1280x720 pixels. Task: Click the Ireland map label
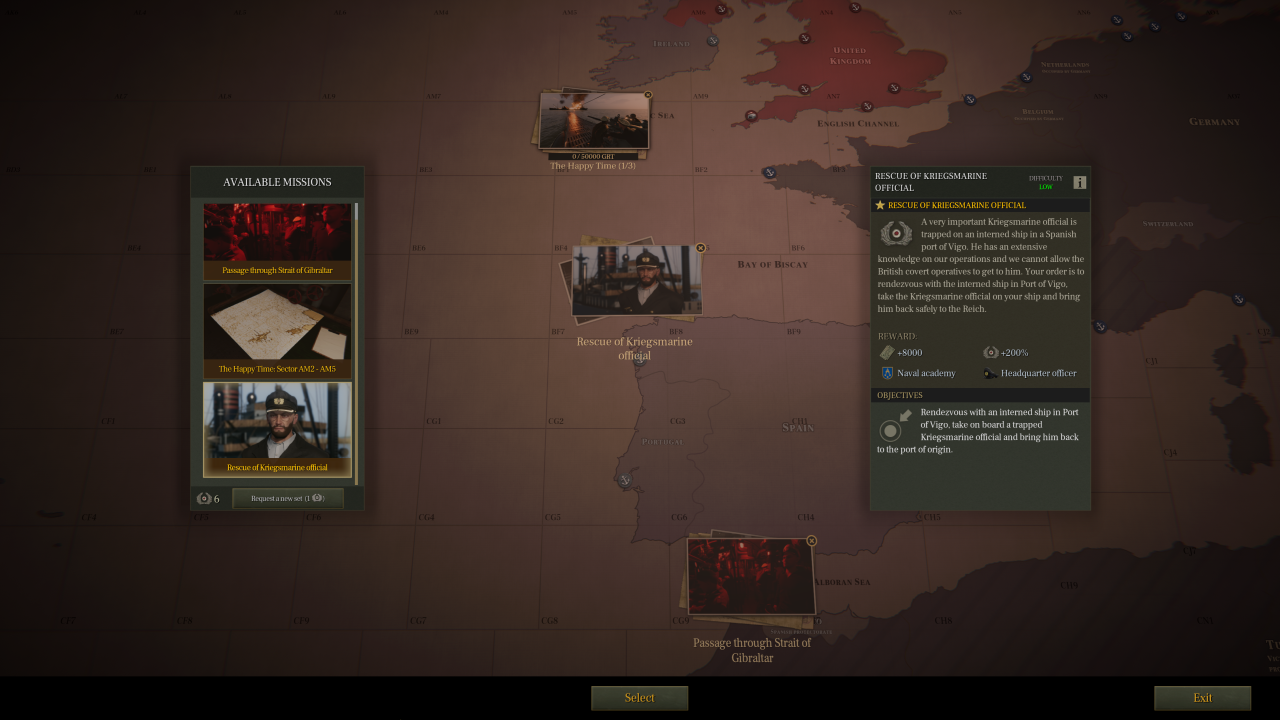pyautogui.click(x=671, y=44)
